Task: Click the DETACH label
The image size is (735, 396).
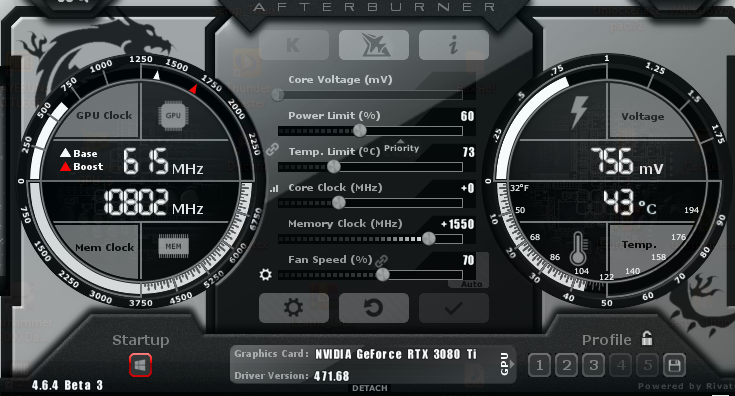Action: 370,388
